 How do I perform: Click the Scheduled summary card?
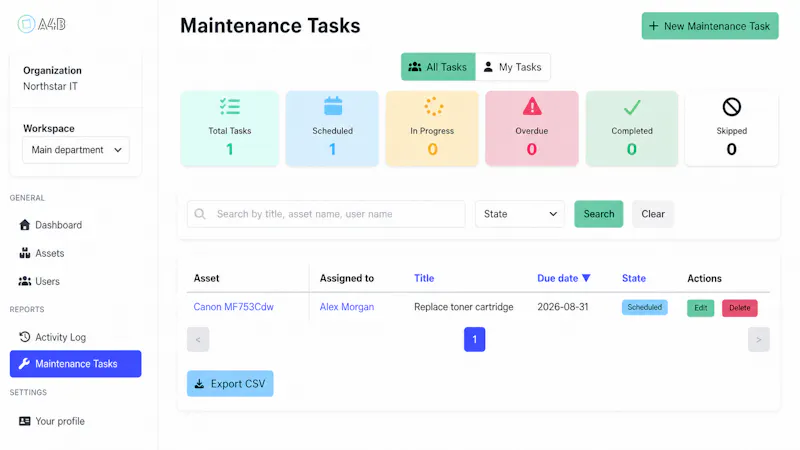tap(332, 129)
